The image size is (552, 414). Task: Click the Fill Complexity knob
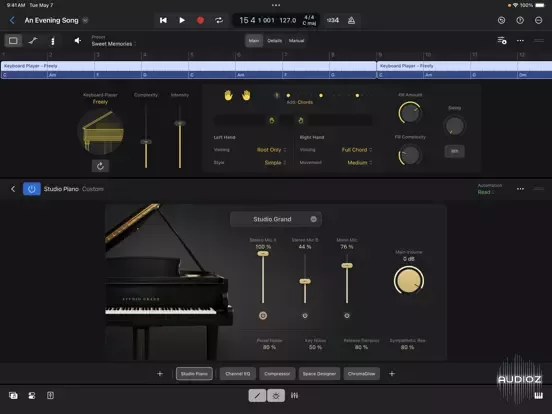click(x=410, y=155)
